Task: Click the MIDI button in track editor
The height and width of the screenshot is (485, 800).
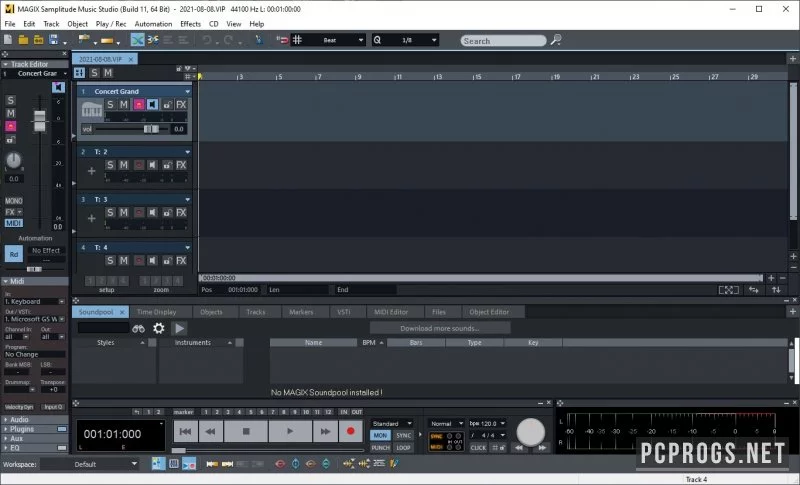Action: pyautogui.click(x=14, y=223)
